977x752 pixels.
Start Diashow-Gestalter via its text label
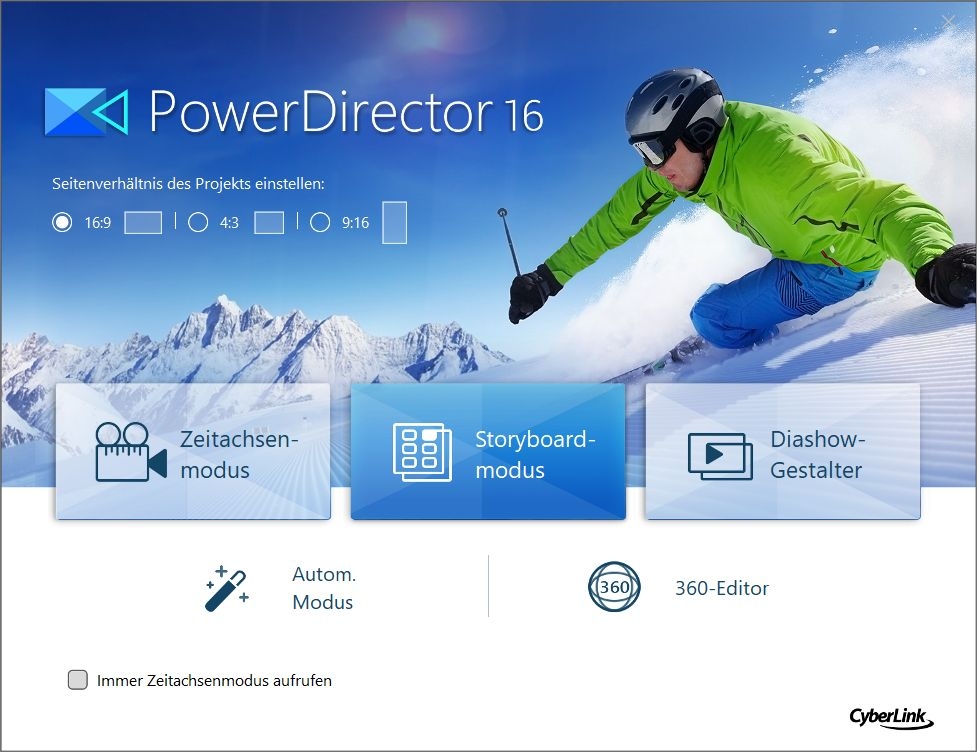pyautogui.click(x=816, y=454)
